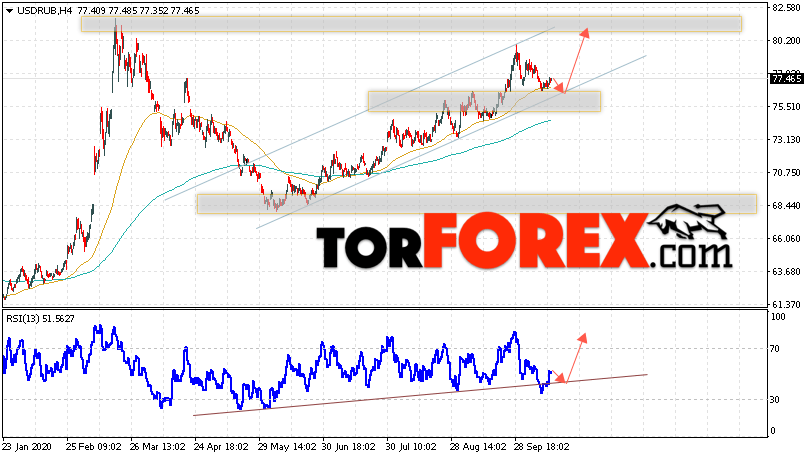Click the 28 Sep 18:02 time label
The width and height of the screenshot is (808, 458).
click(542, 447)
